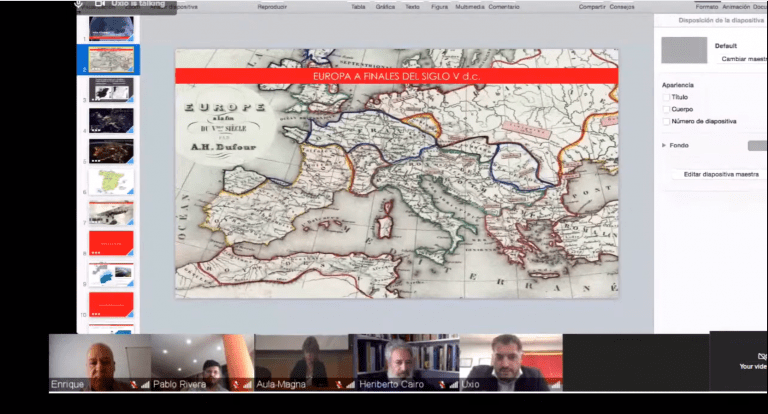Enable the Cuerpo checkbox

coord(666,109)
